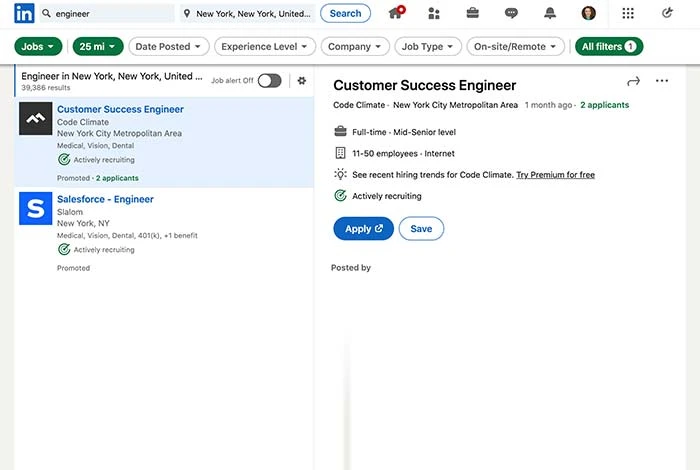700x470 pixels.
Task: Open the Jobs briefcase icon in navbar
Action: point(473,13)
